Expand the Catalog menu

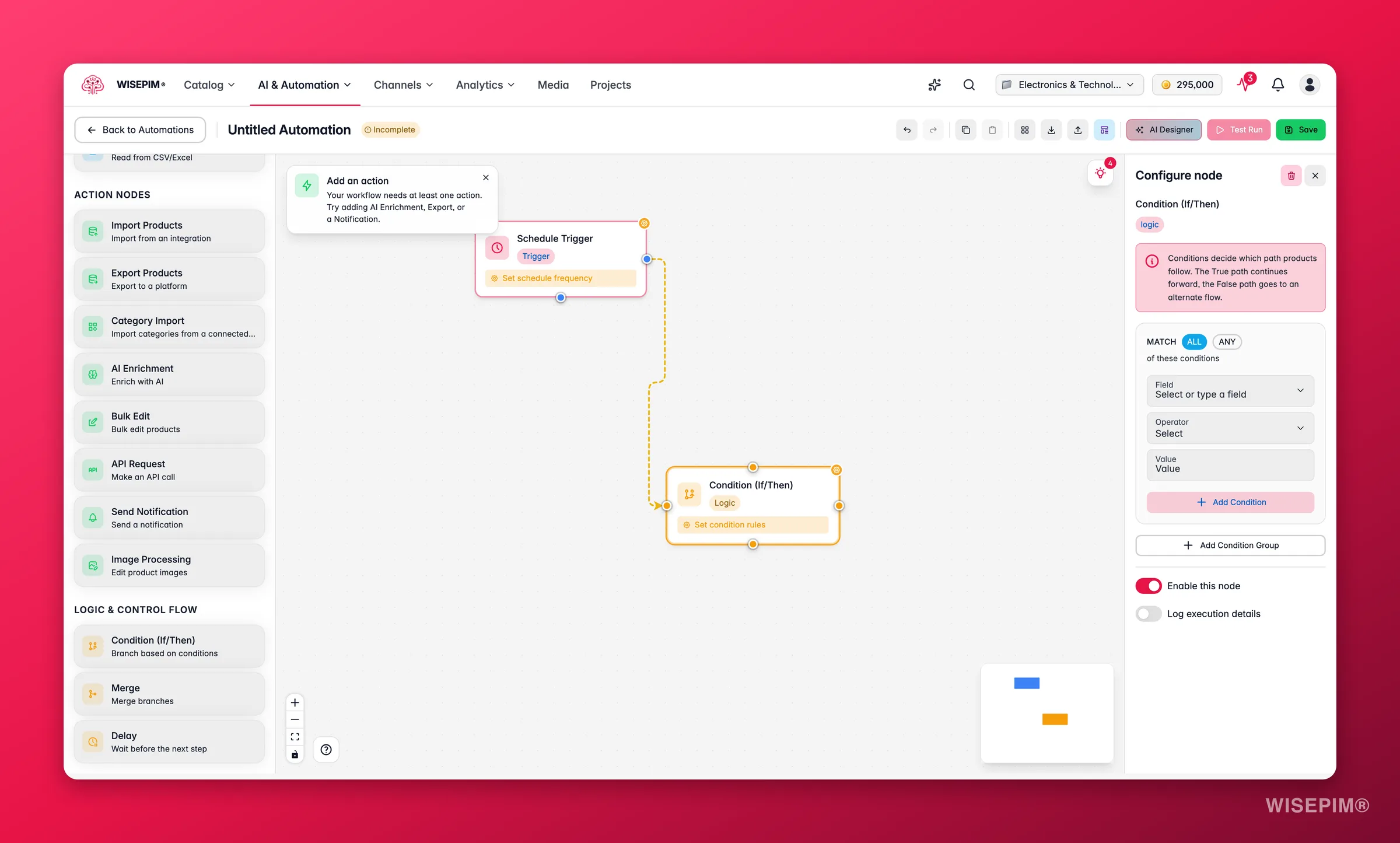(209, 85)
